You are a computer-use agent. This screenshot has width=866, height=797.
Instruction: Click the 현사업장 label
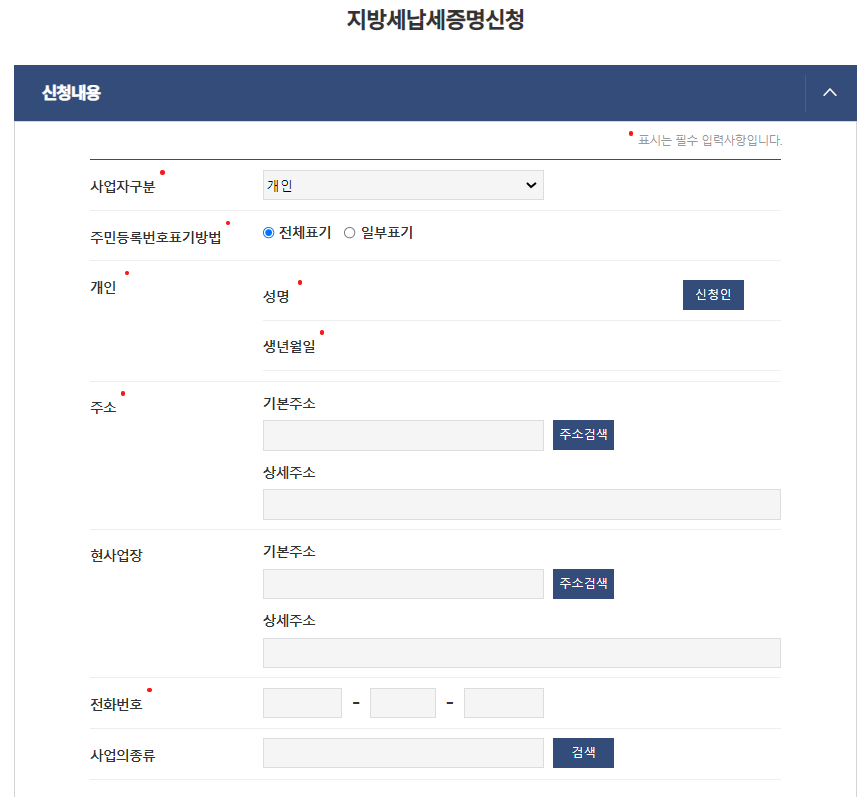click(x=116, y=555)
